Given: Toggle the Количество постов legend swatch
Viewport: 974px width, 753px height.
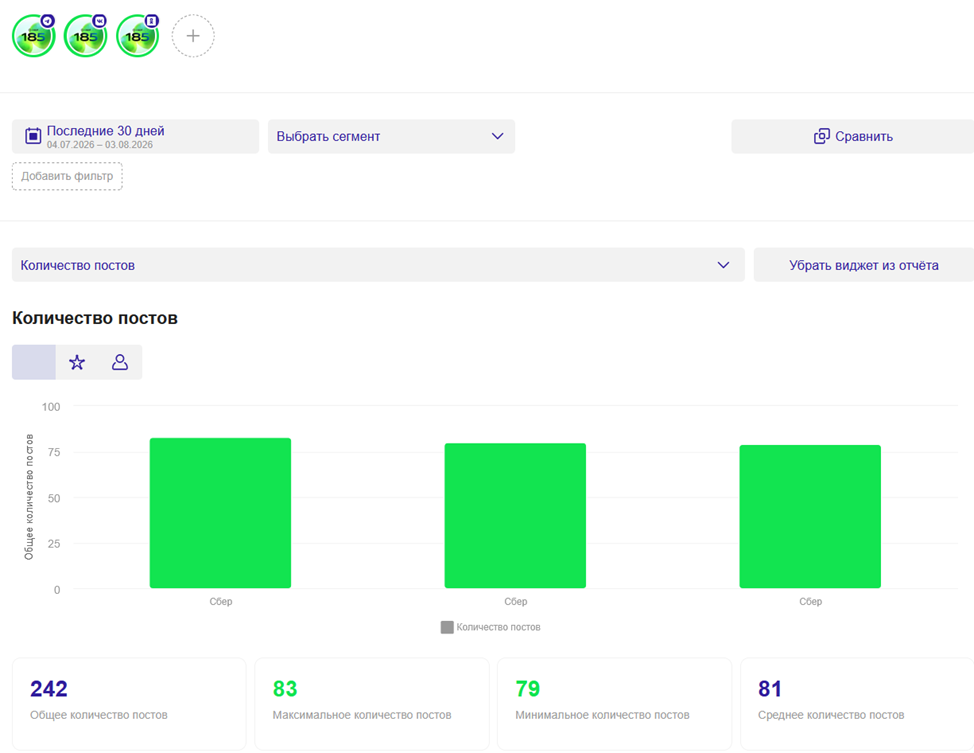Looking at the screenshot, I should click(x=447, y=627).
